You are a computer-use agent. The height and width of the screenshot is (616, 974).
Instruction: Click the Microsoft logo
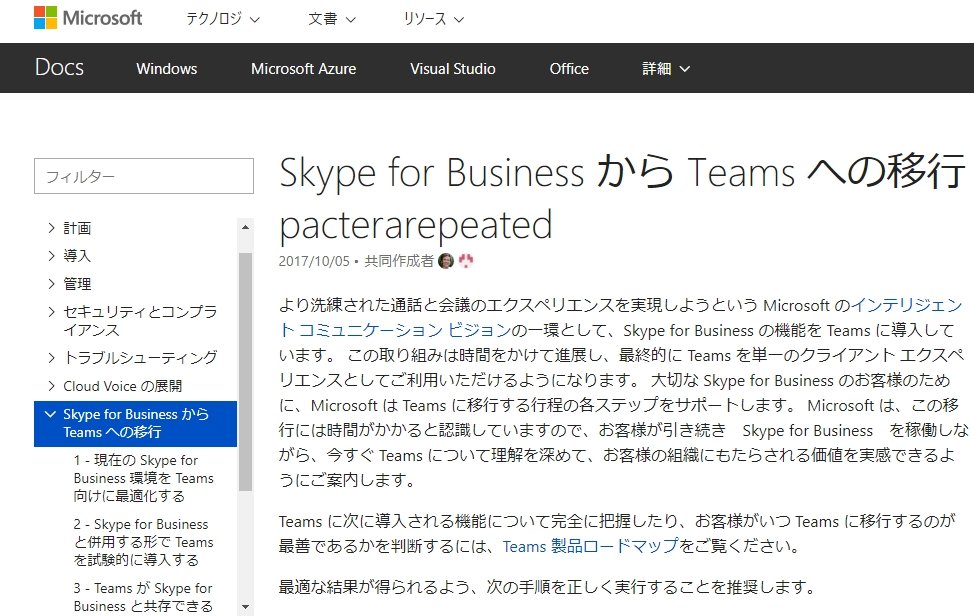pyautogui.click(x=88, y=18)
